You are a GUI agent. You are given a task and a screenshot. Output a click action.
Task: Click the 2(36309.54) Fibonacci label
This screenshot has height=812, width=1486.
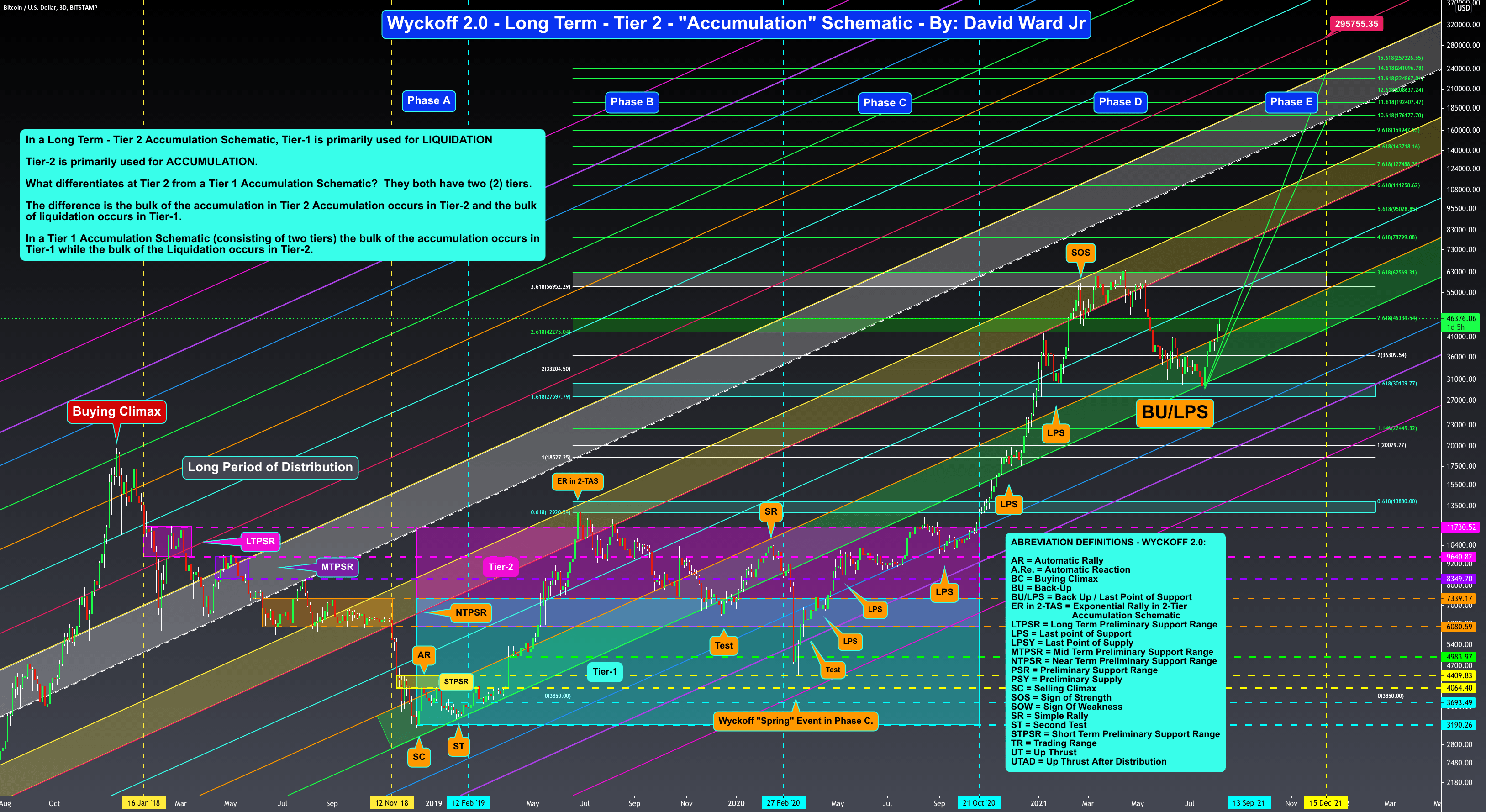pos(1391,355)
